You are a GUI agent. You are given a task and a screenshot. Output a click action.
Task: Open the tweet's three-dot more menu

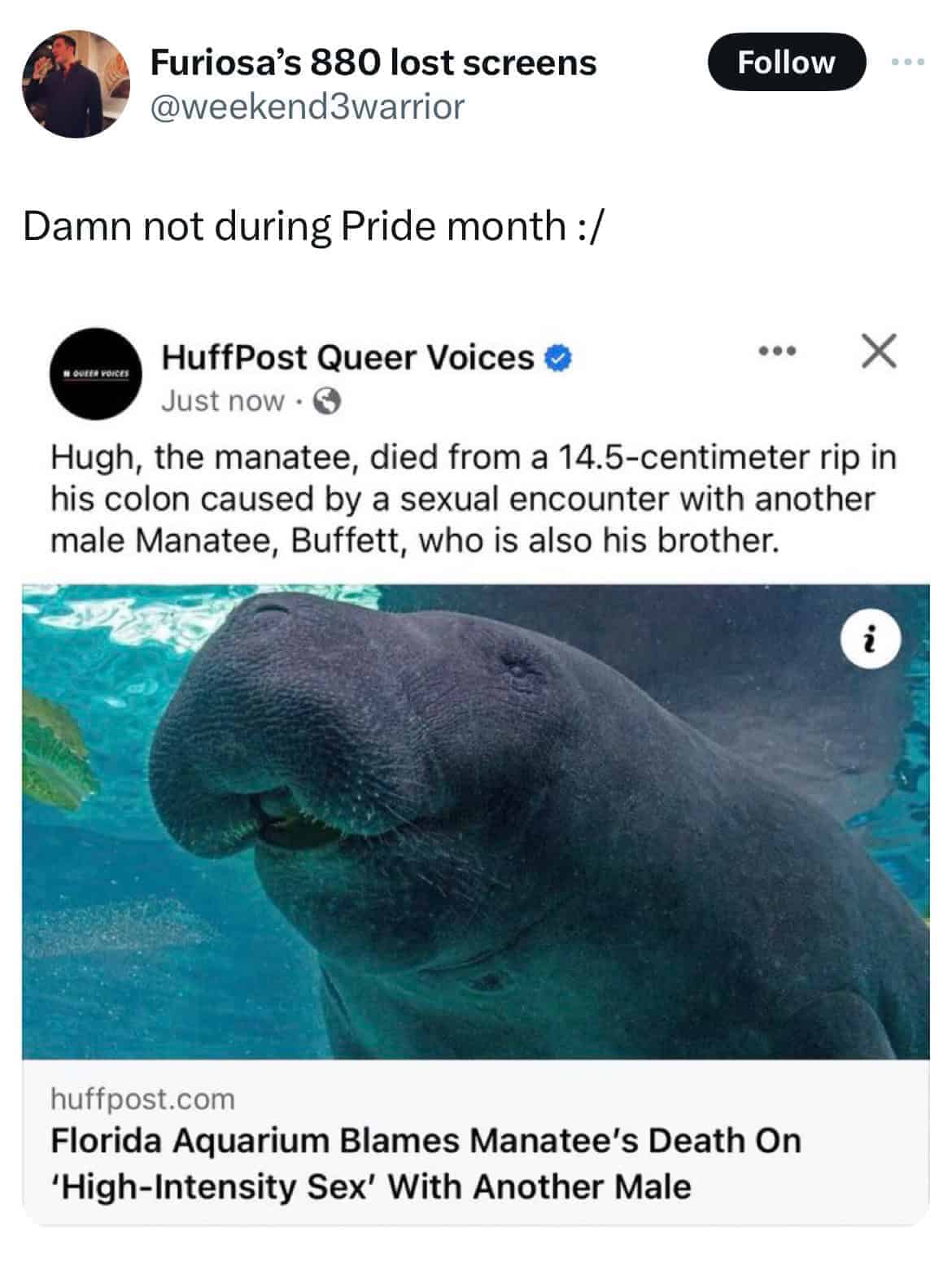907,63
